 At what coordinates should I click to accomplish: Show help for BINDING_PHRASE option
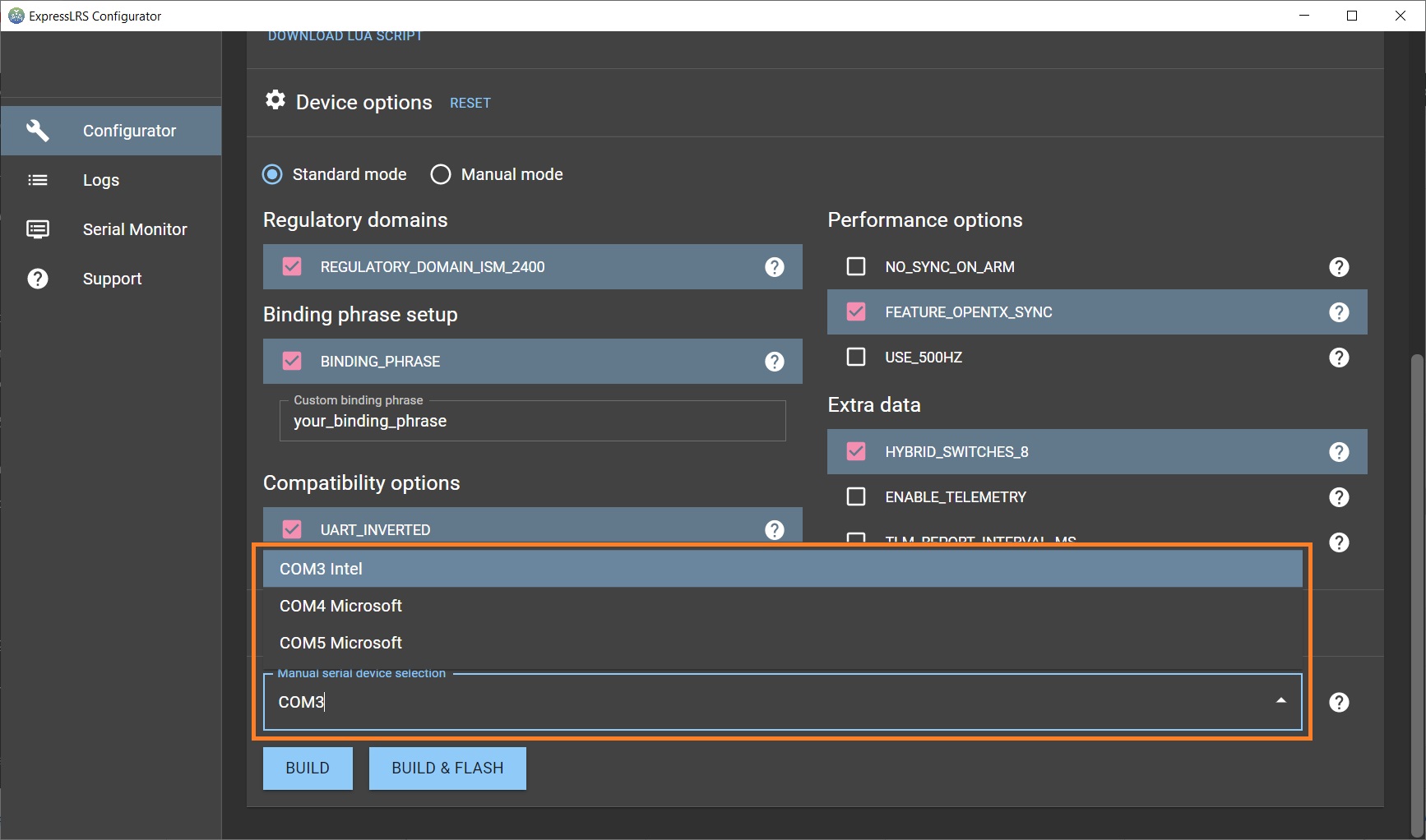pyautogui.click(x=775, y=362)
